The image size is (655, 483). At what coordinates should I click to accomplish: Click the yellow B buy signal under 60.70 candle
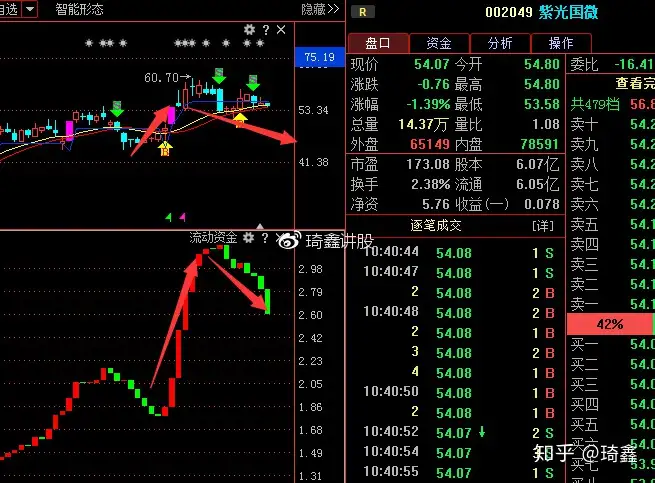(165, 149)
